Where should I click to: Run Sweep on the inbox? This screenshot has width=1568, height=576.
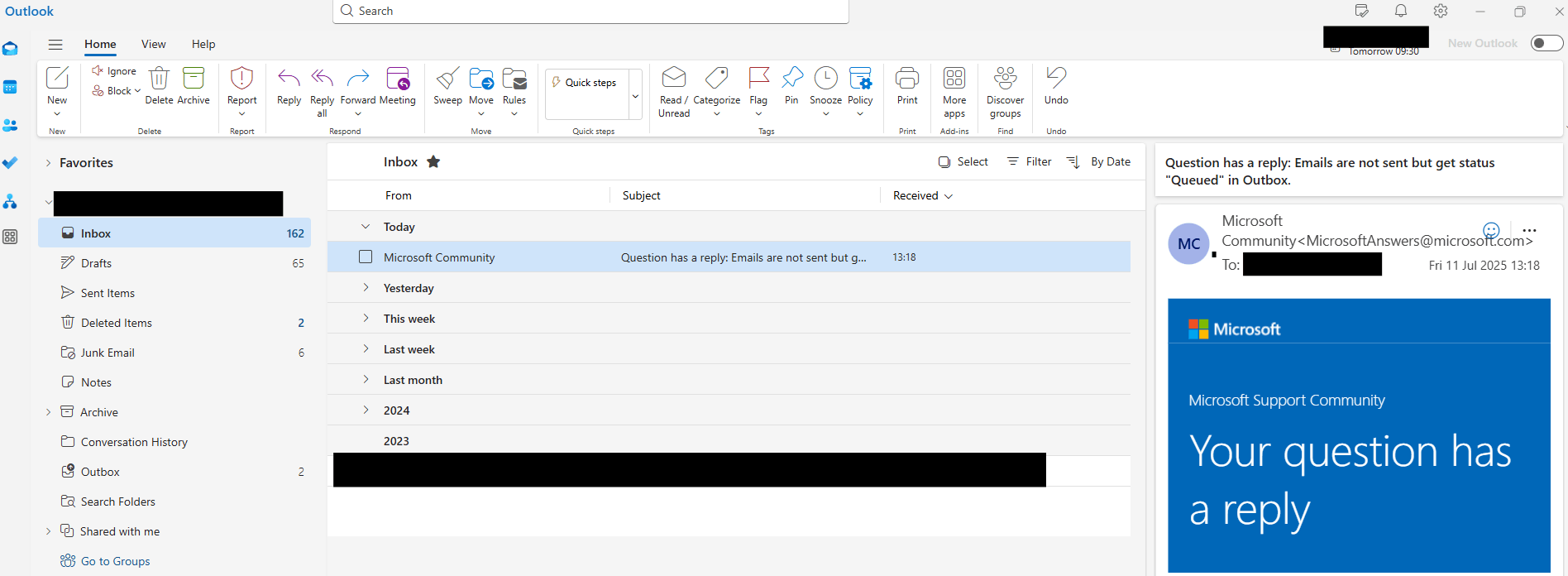pos(447,86)
